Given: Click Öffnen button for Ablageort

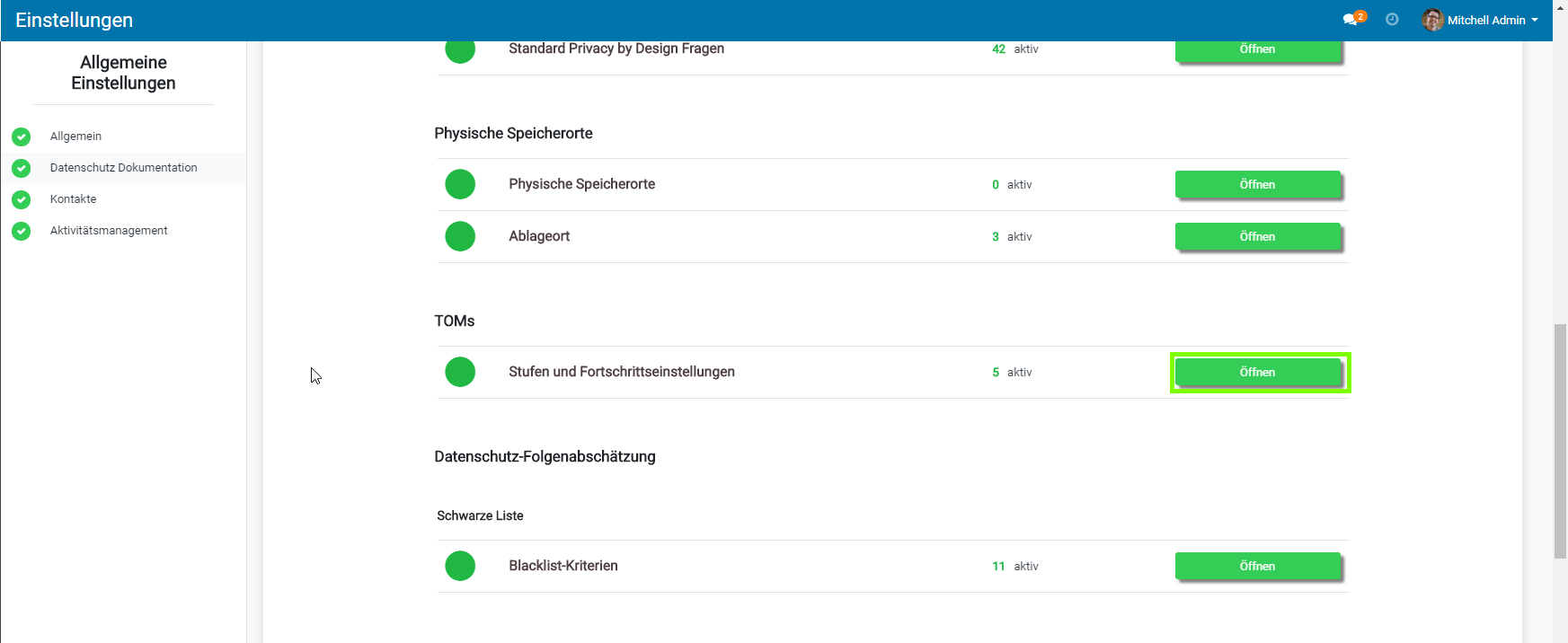Looking at the screenshot, I should click(1257, 236).
